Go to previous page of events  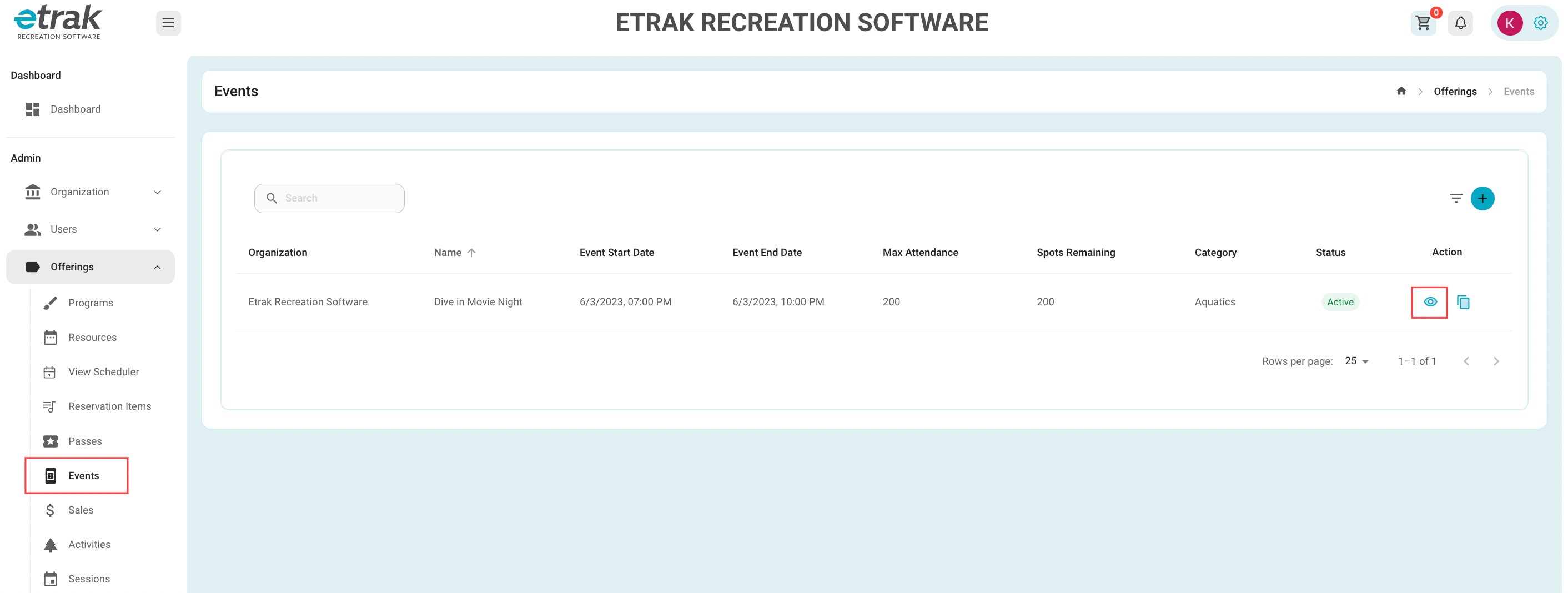pyautogui.click(x=1466, y=361)
